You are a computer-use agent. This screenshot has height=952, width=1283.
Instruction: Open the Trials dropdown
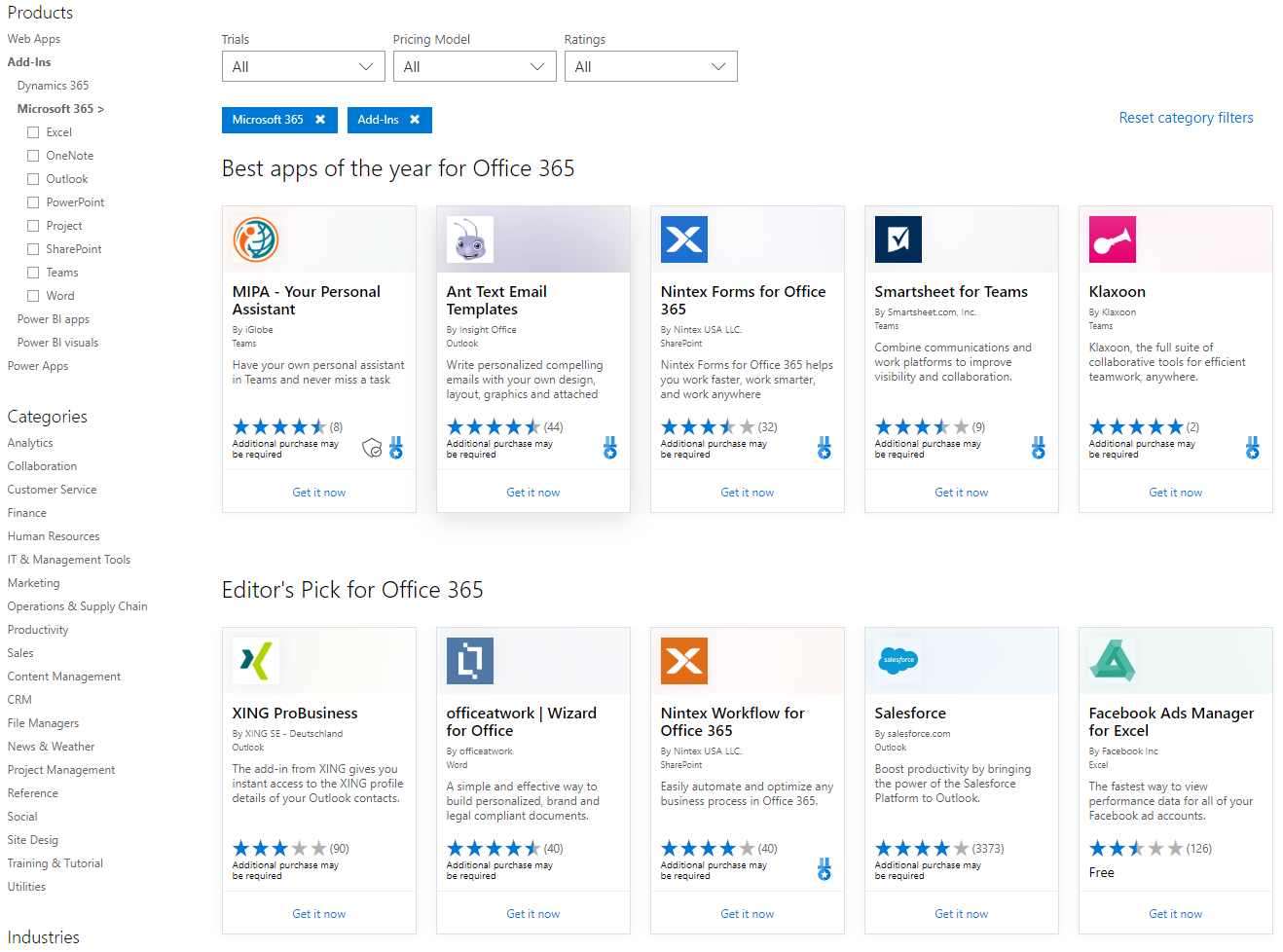(303, 66)
